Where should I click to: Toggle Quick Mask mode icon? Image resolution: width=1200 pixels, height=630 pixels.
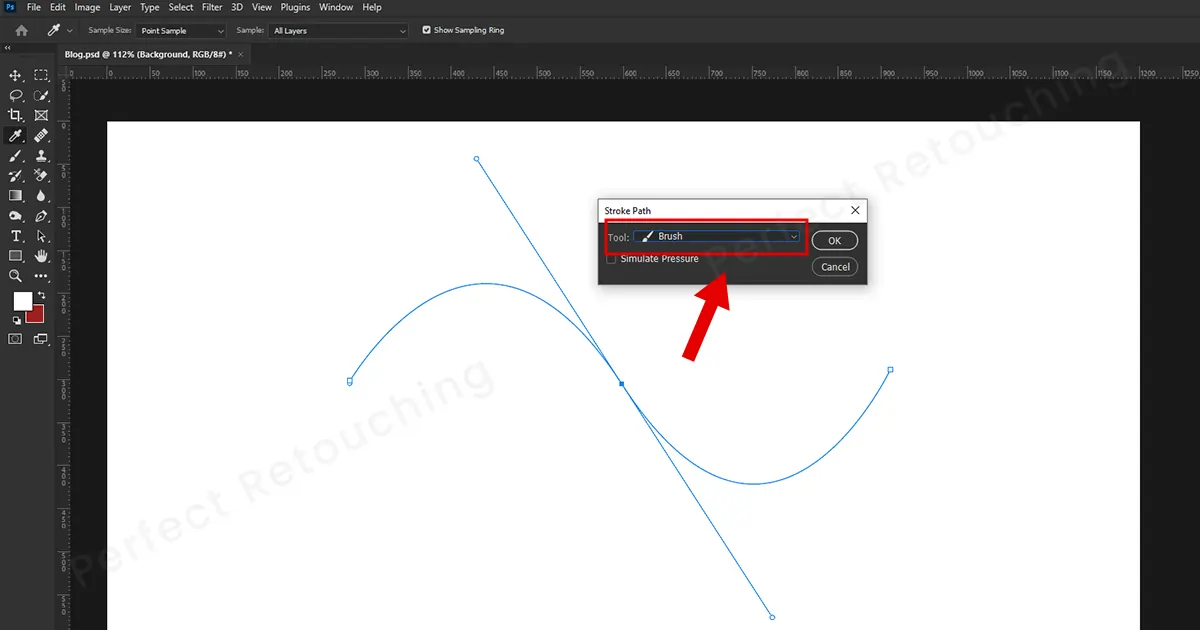pos(16,339)
